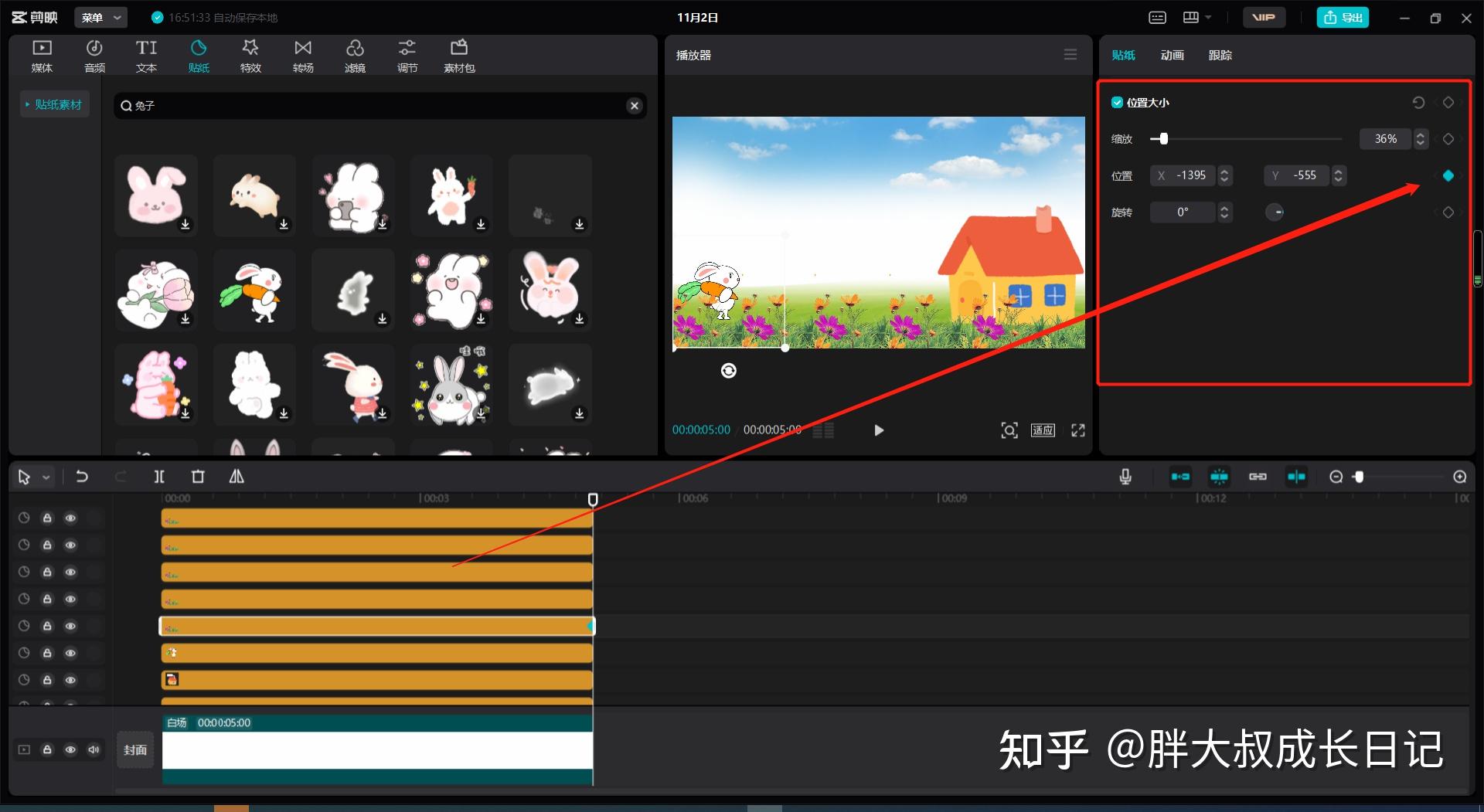
Task: Click the rotation dial knob
Action: coord(1275,212)
